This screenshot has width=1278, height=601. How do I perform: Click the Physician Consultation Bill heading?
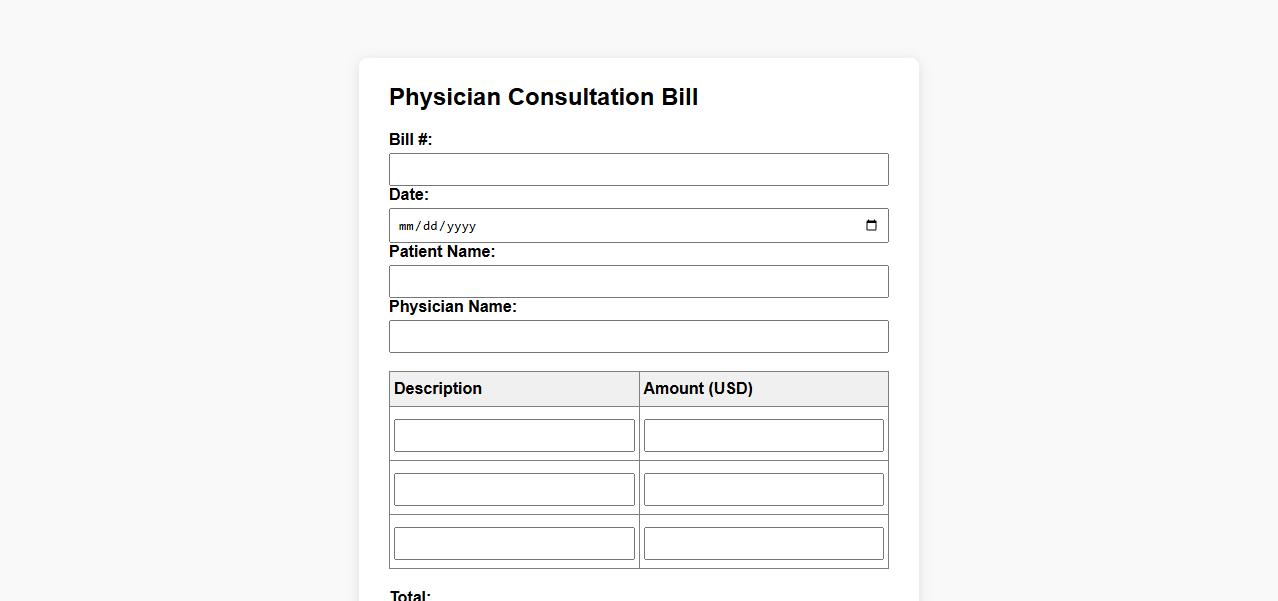543,97
